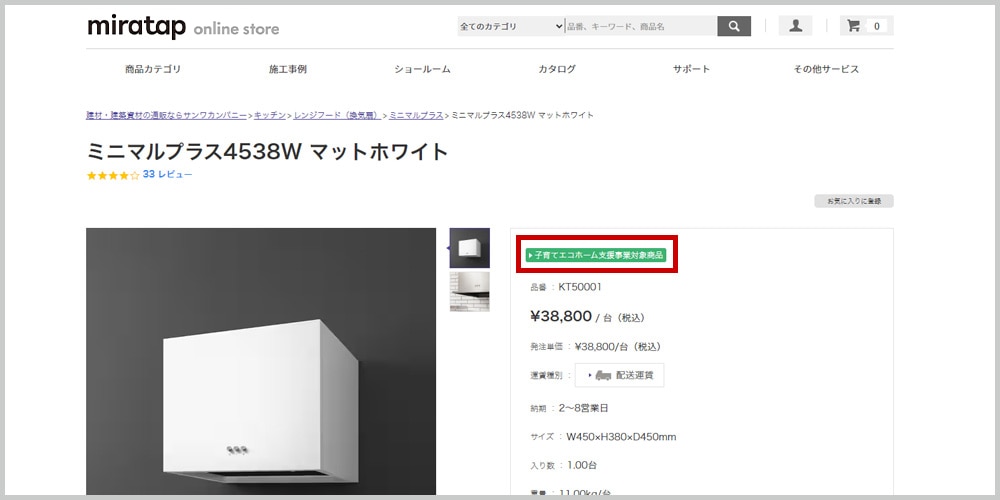The width and height of the screenshot is (1000, 500).
Task: Click the star rating icons
Action: [113, 175]
